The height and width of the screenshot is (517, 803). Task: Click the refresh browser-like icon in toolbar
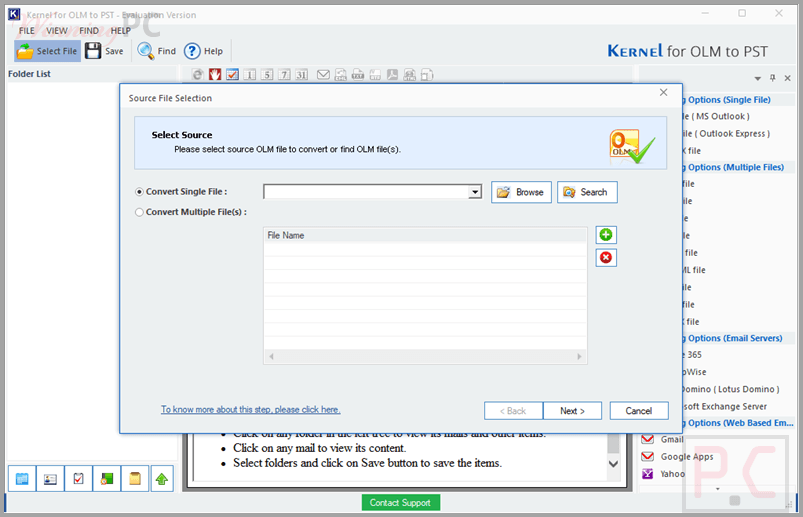(x=198, y=75)
